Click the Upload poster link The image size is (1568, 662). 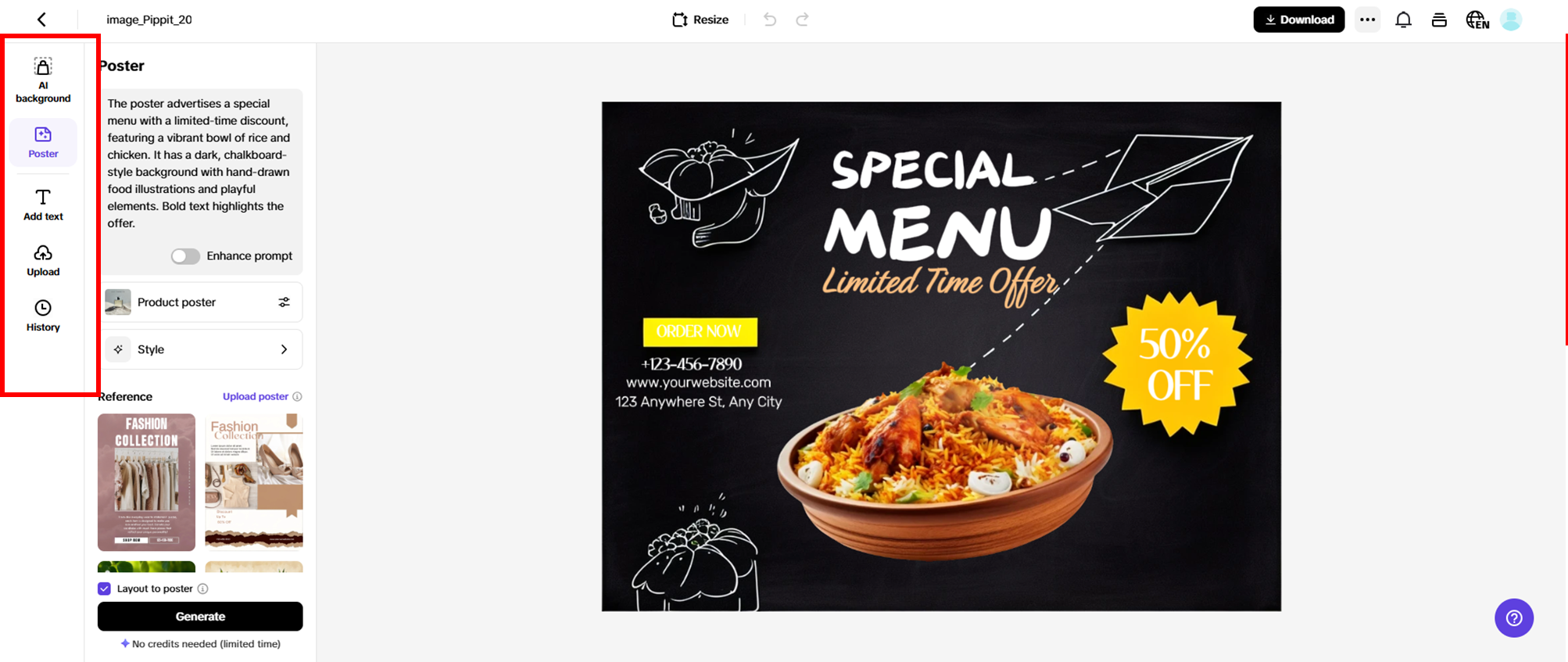(x=256, y=396)
